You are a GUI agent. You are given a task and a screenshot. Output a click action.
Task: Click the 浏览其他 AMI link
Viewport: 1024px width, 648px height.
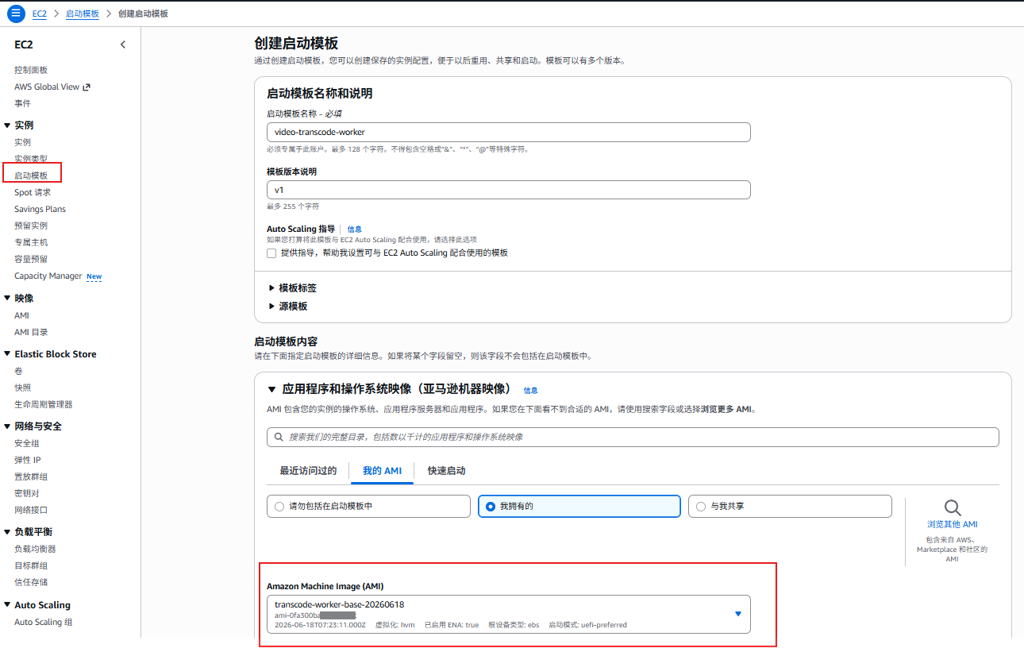952,525
